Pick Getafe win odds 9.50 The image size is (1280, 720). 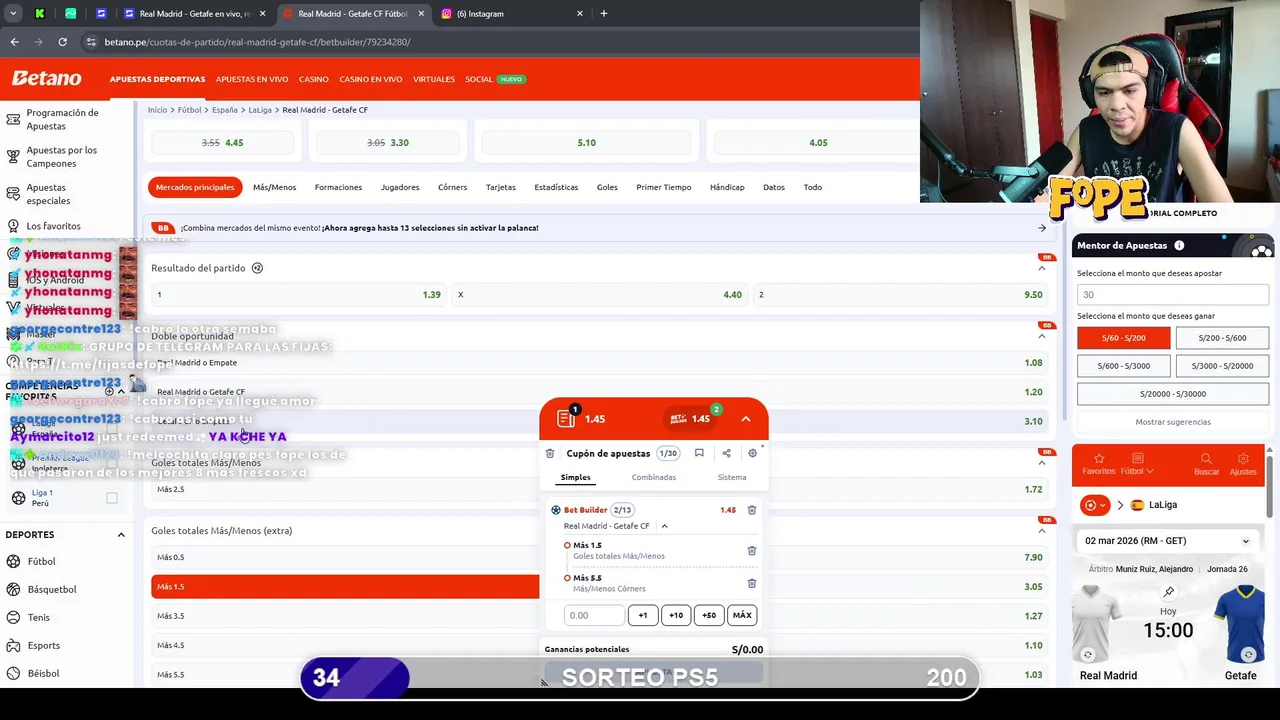900,295
